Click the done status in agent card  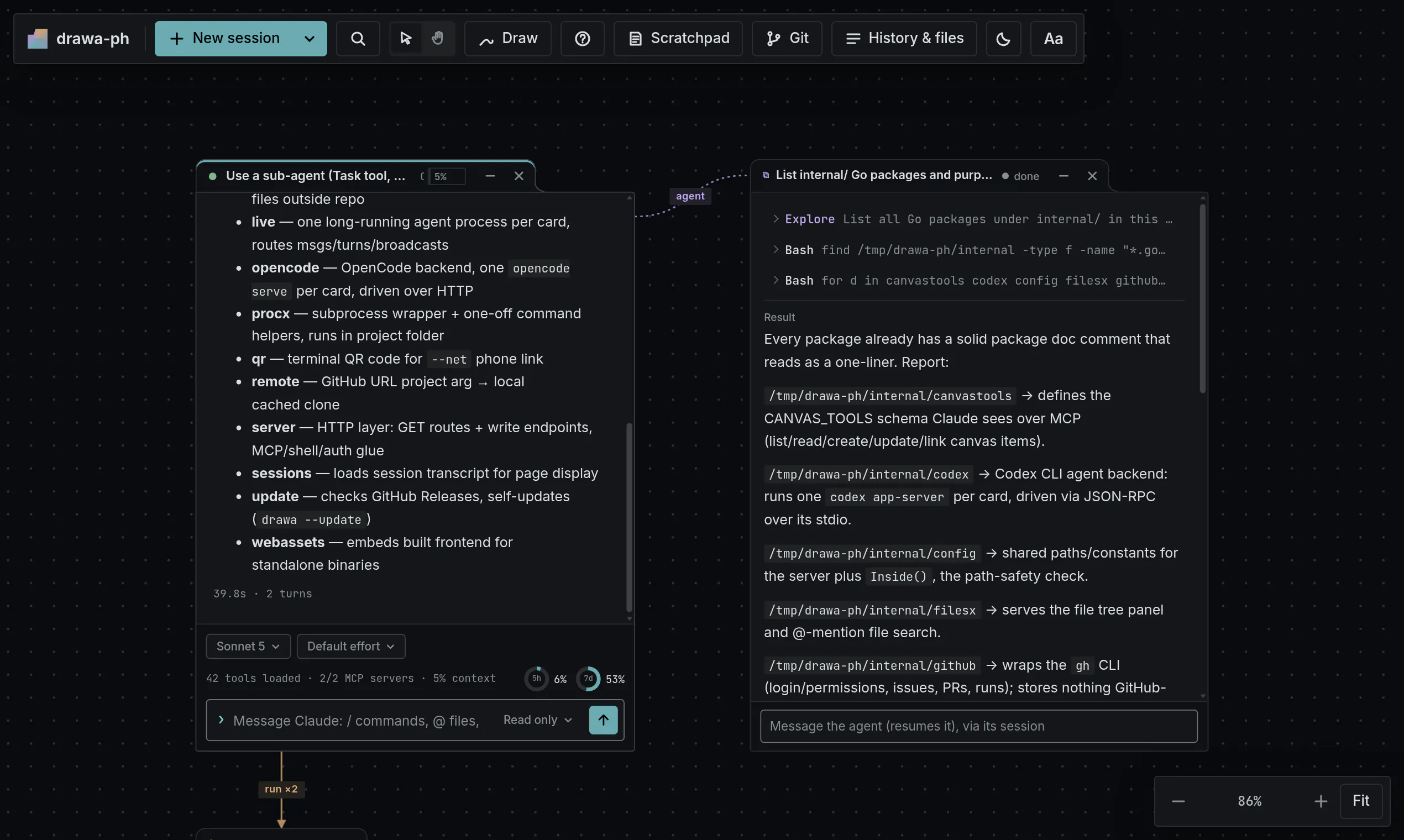pos(1021,176)
